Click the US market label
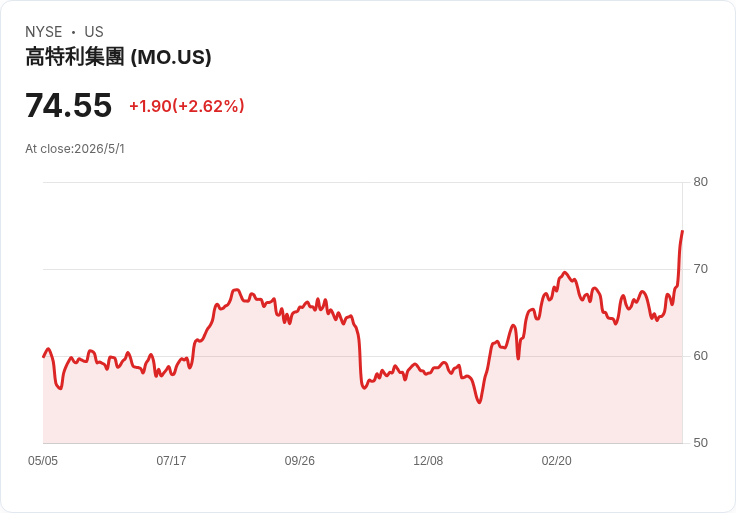Screen dimensions: 736x513 (94, 32)
